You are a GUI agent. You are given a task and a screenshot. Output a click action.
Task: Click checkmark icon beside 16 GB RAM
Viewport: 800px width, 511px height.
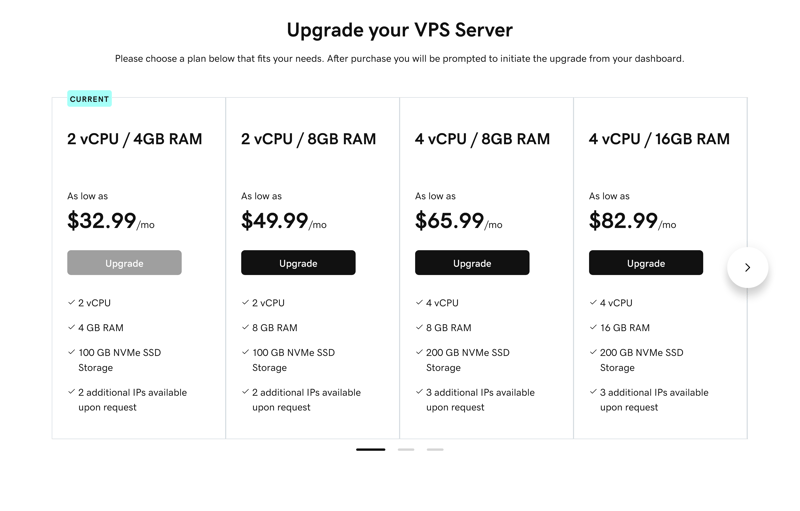click(593, 327)
